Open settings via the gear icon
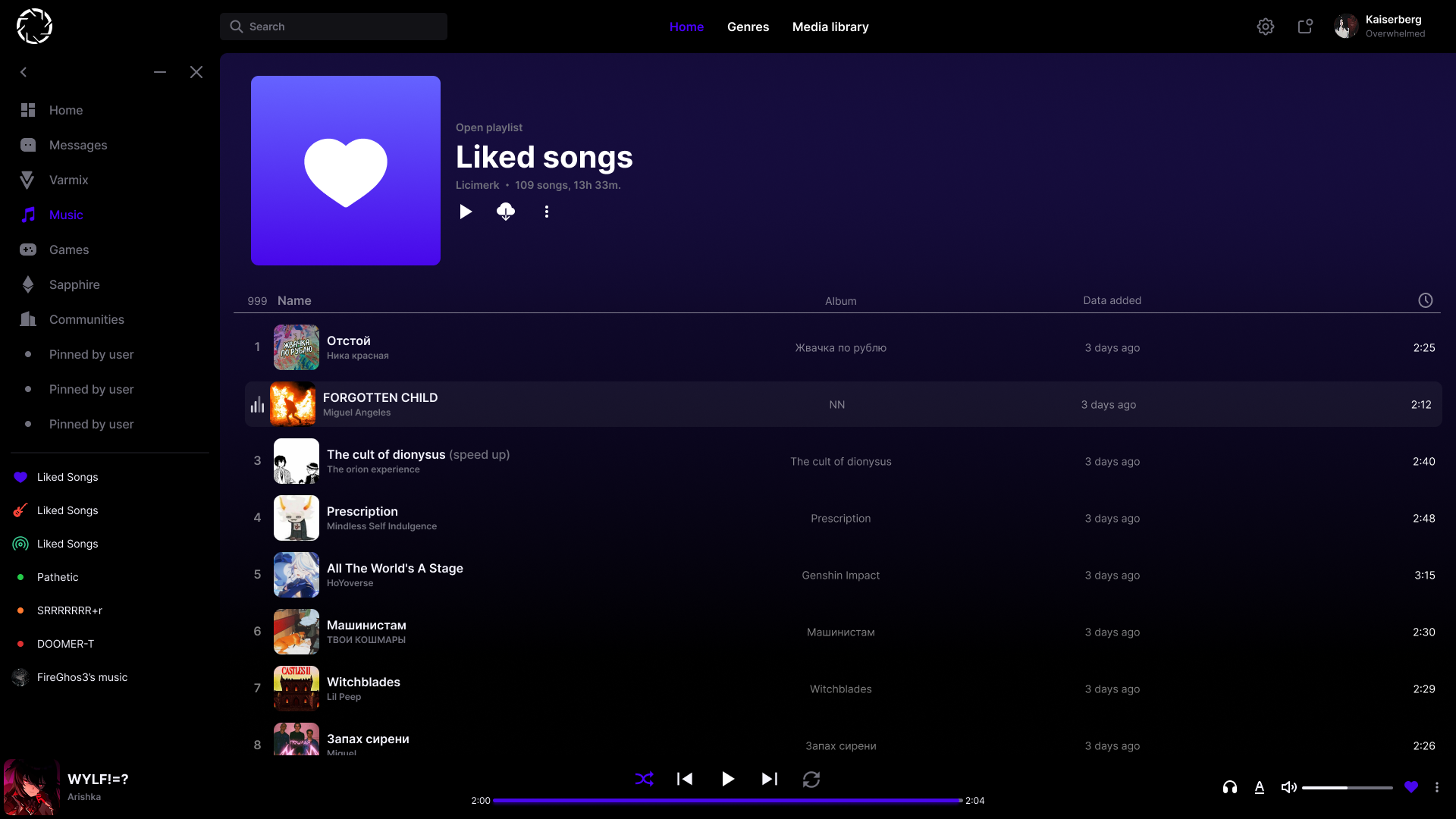 (x=1265, y=27)
